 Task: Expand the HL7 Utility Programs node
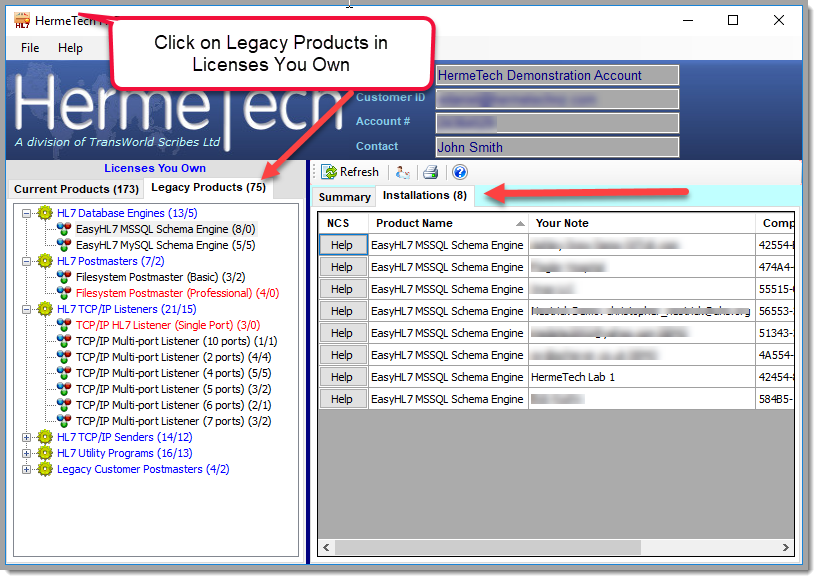click(26, 454)
